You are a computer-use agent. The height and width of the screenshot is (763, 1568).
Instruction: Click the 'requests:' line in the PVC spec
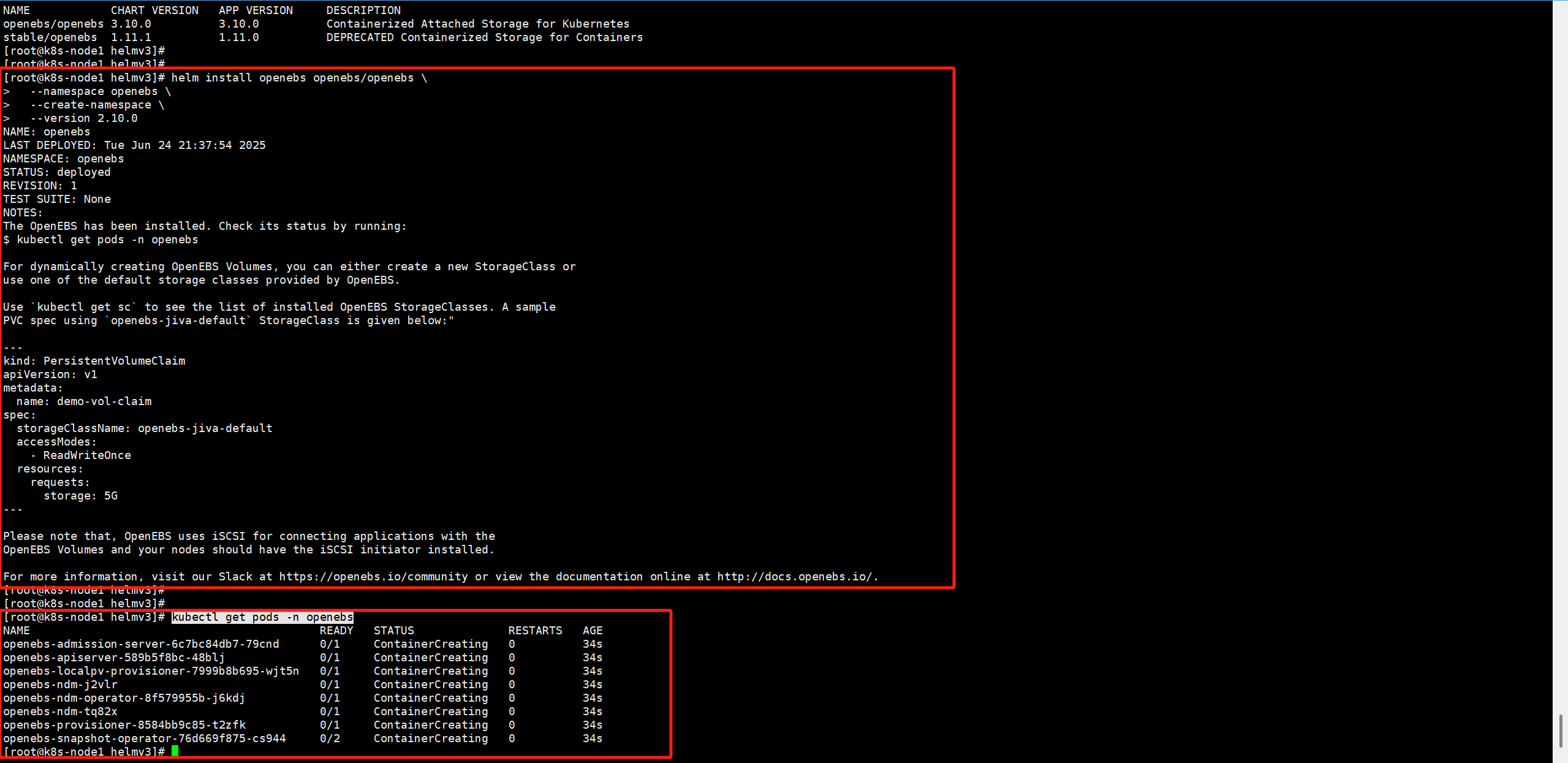click(60, 482)
